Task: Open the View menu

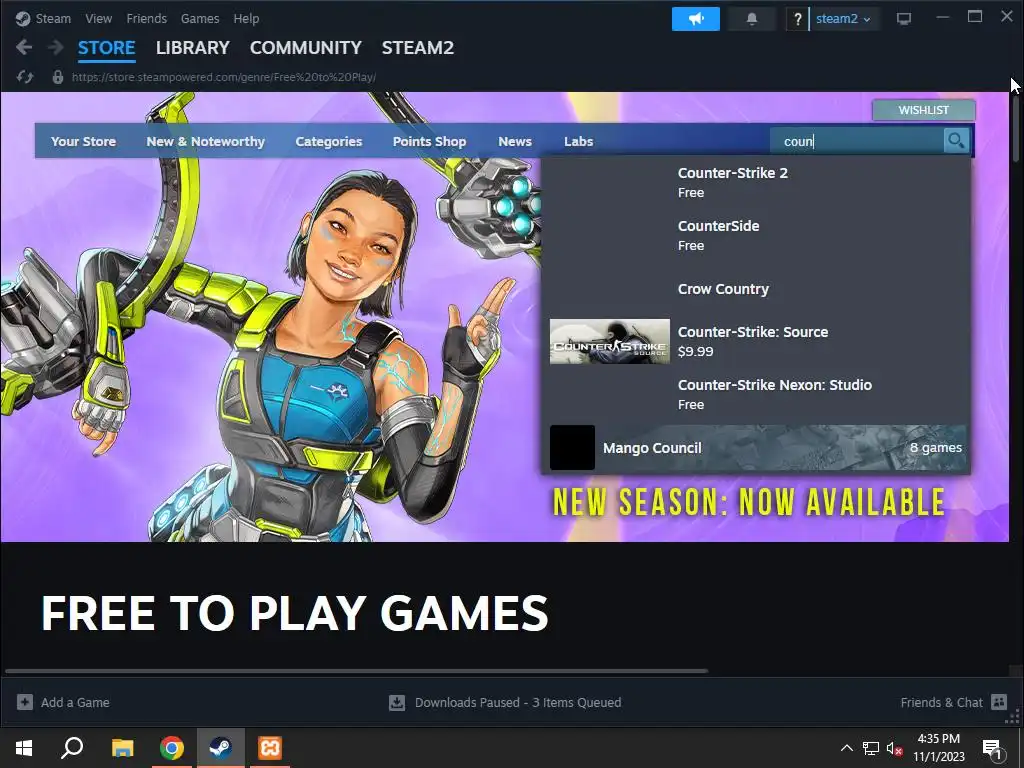Action: pyautogui.click(x=98, y=18)
